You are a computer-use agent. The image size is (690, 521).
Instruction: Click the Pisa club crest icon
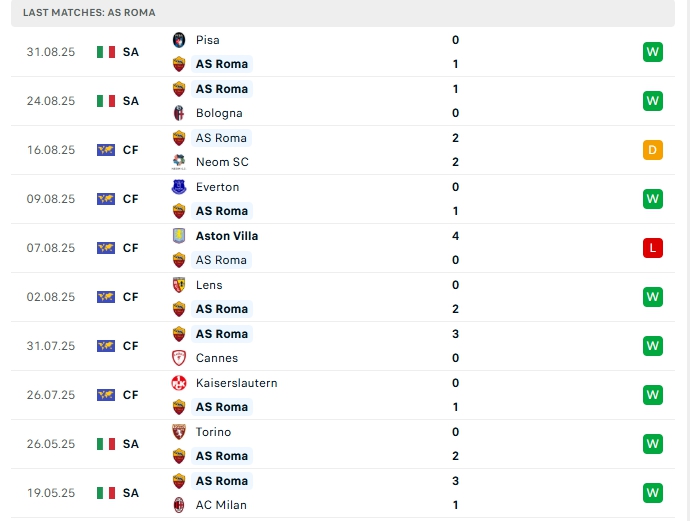point(179,40)
